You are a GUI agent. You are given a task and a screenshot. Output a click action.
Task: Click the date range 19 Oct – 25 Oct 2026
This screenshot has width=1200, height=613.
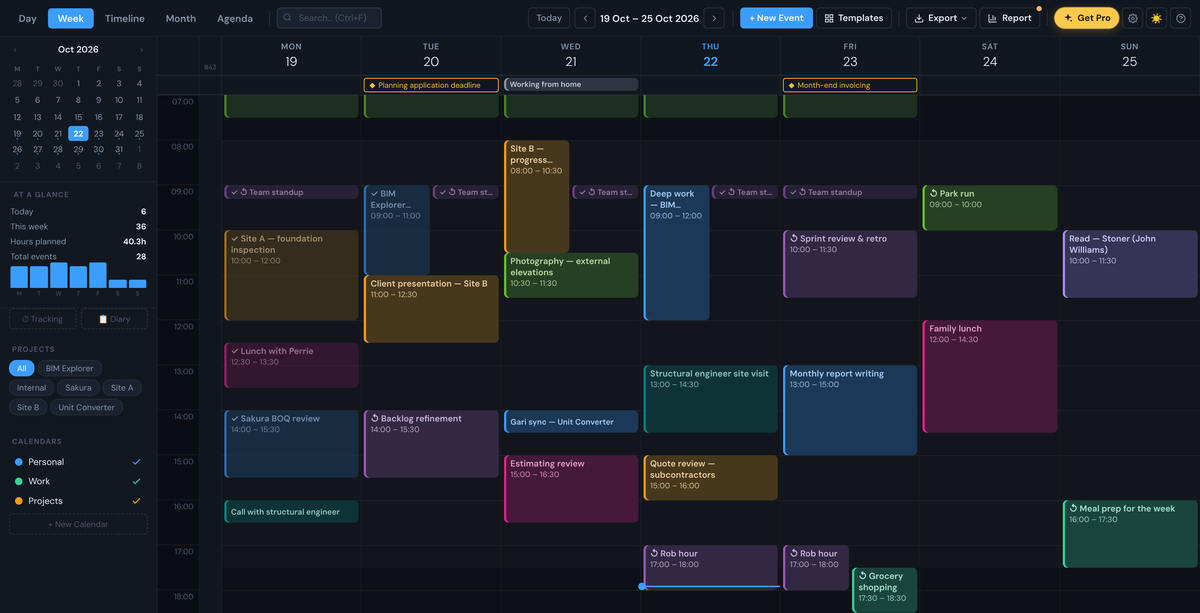649,18
